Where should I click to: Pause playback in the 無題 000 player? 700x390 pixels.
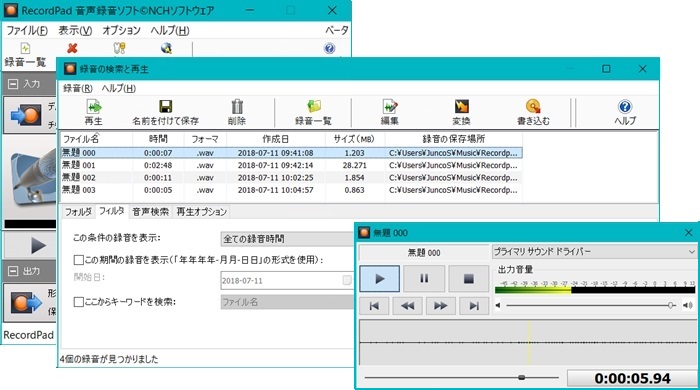[424, 279]
